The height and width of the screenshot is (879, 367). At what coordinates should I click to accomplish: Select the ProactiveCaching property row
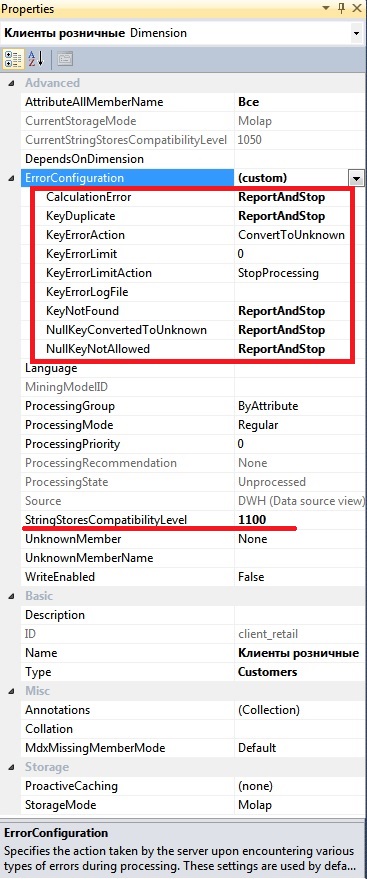tap(194, 786)
